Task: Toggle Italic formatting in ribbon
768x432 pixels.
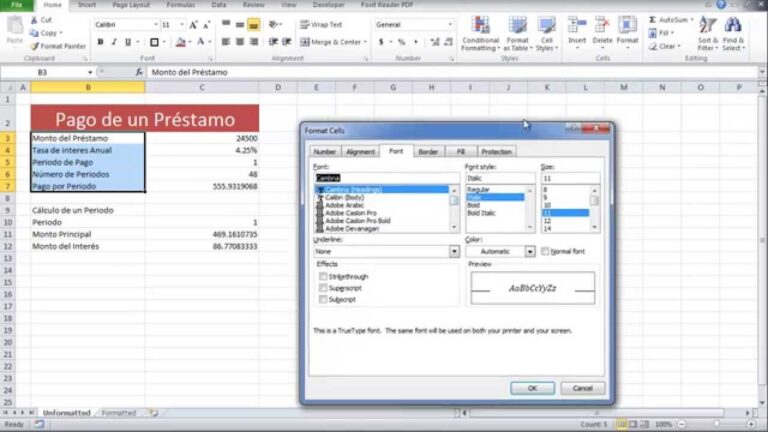Action: (114, 42)
